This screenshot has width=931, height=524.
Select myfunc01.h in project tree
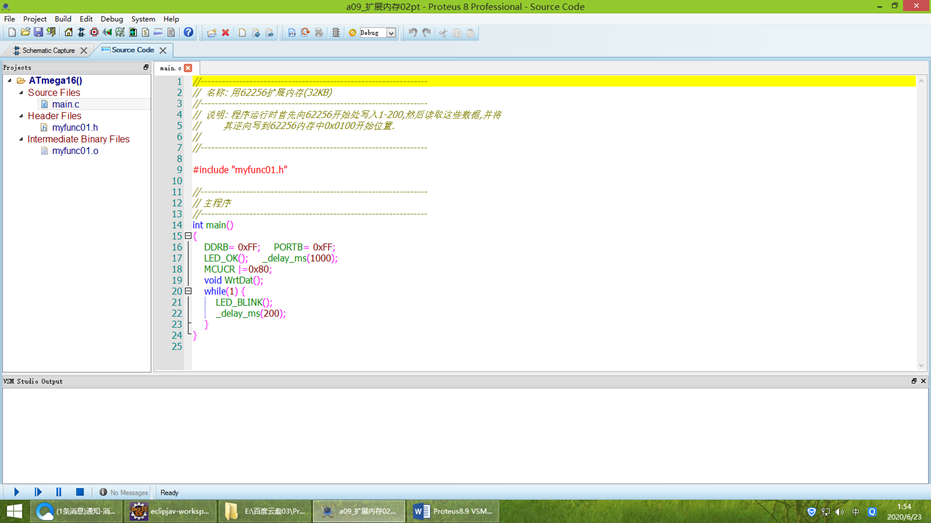(75, 128)
